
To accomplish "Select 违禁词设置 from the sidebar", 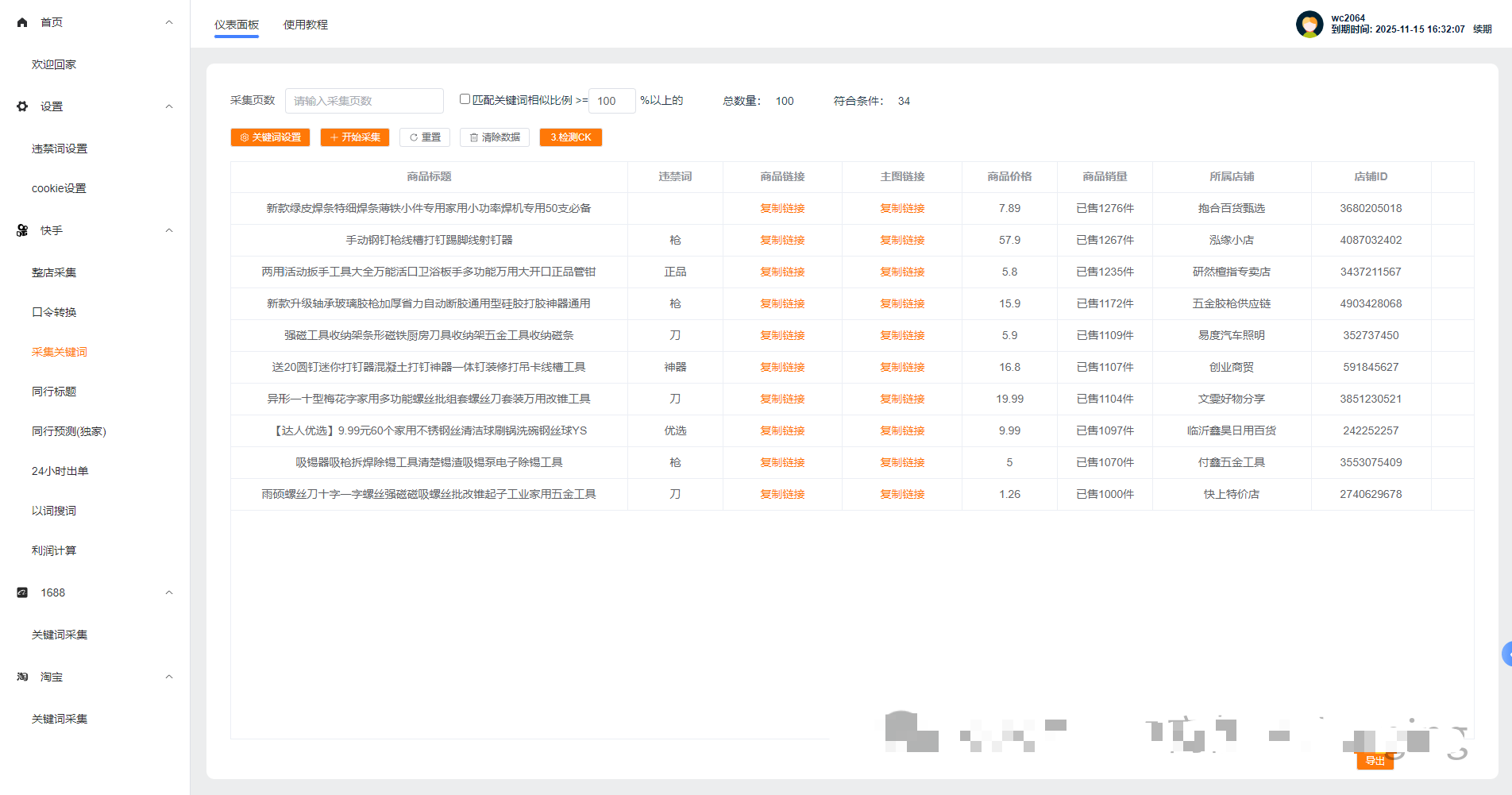I will coord(60,149).
